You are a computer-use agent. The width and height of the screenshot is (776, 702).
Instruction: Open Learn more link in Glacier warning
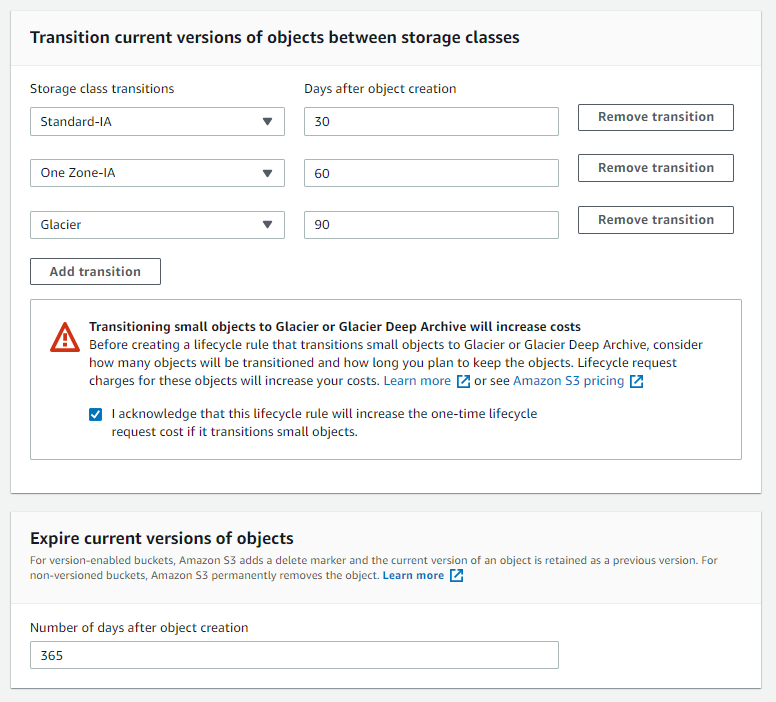tap(417, 381)
